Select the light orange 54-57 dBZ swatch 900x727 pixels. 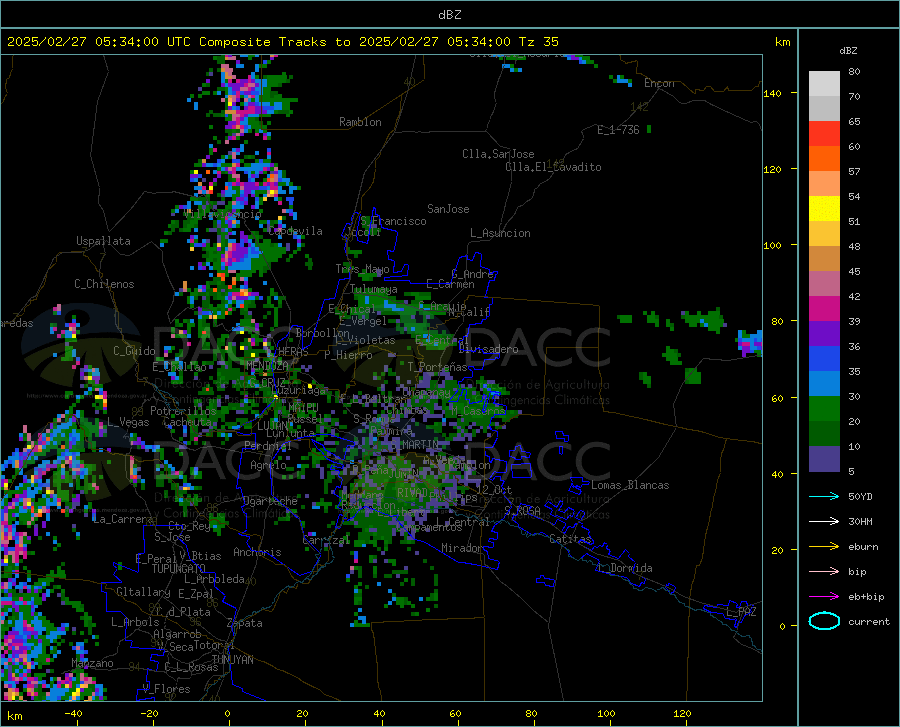(824, 184)
